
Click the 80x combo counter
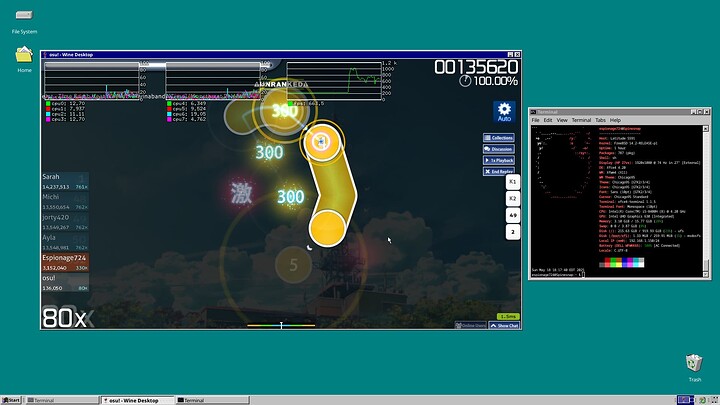pyautogui.click(x=64, y=318)
